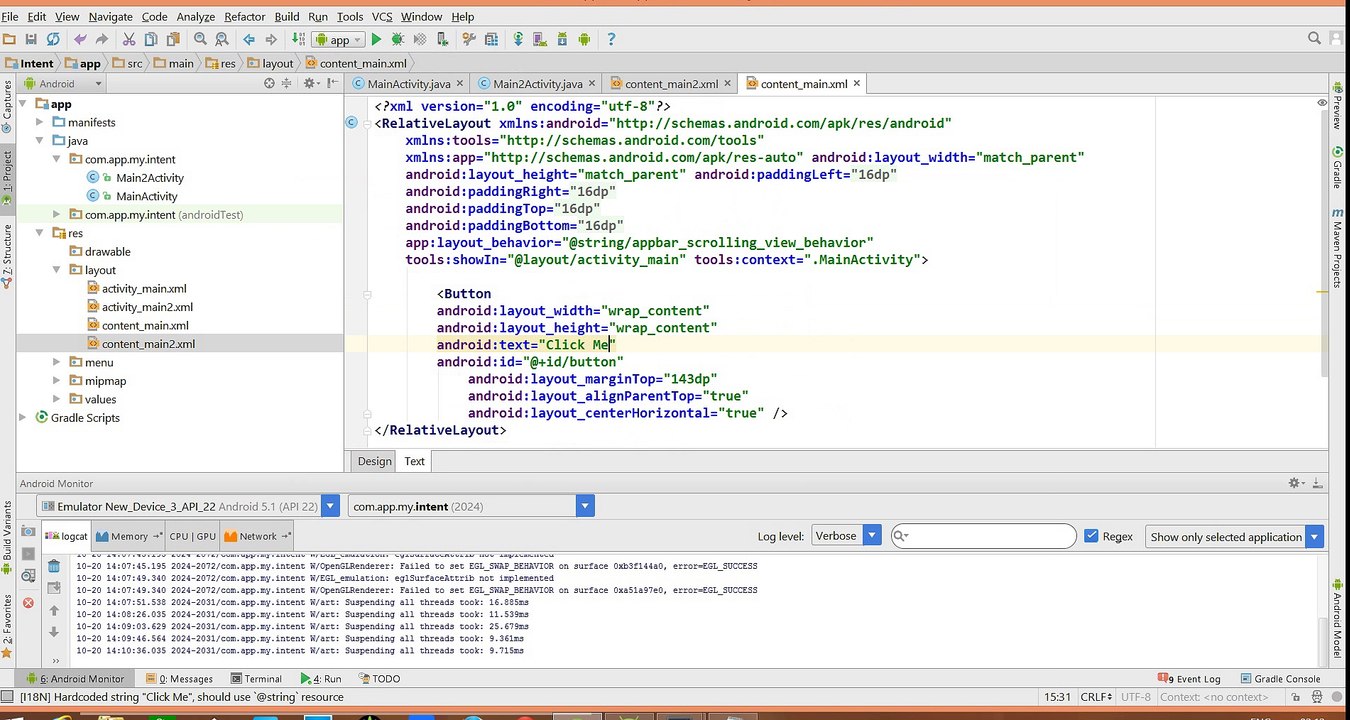Viewport: 1350px width, 720px height.
Task: Open the Refactor menu
Action: 244,16
